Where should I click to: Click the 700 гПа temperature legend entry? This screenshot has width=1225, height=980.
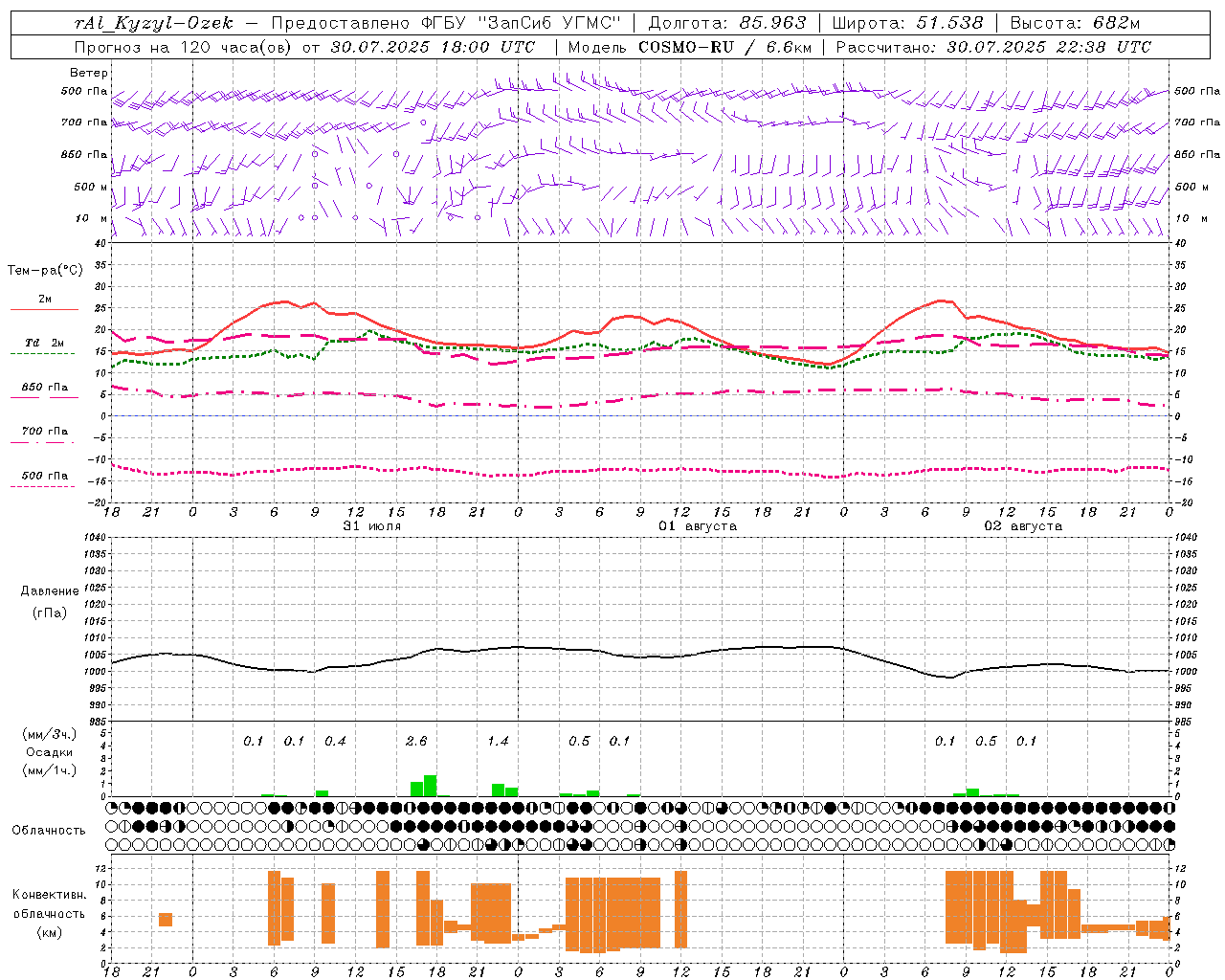click(44, 432)
